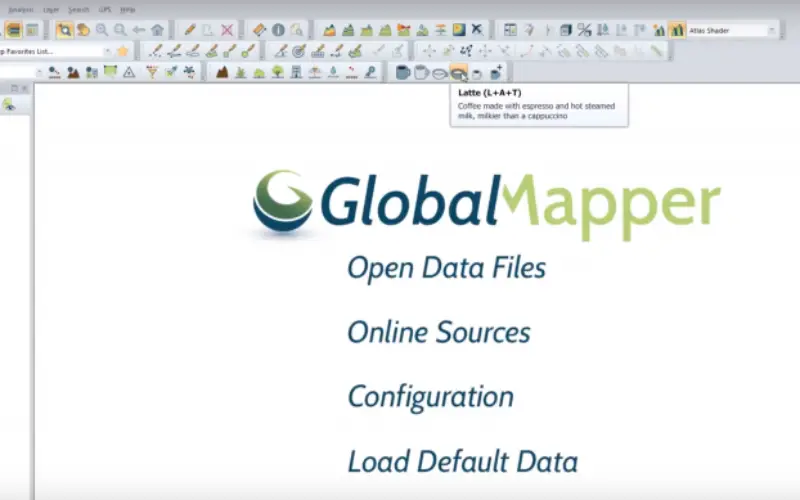Click the Atlas Shader dropdown arrow
800x500 pixels.
point(772,31)
